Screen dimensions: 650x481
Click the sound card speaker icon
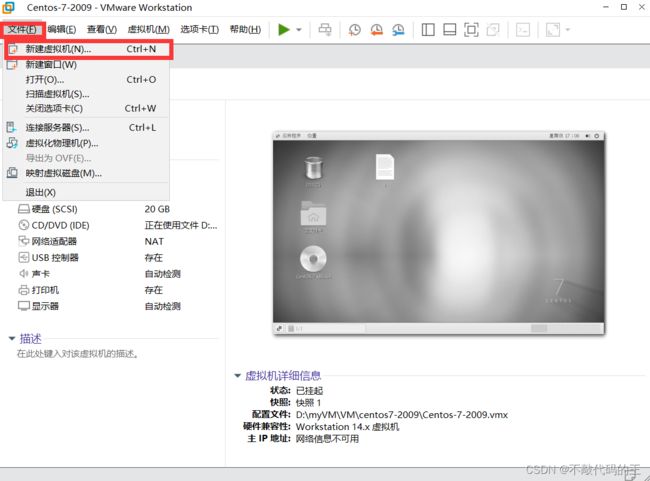(24, 273)
